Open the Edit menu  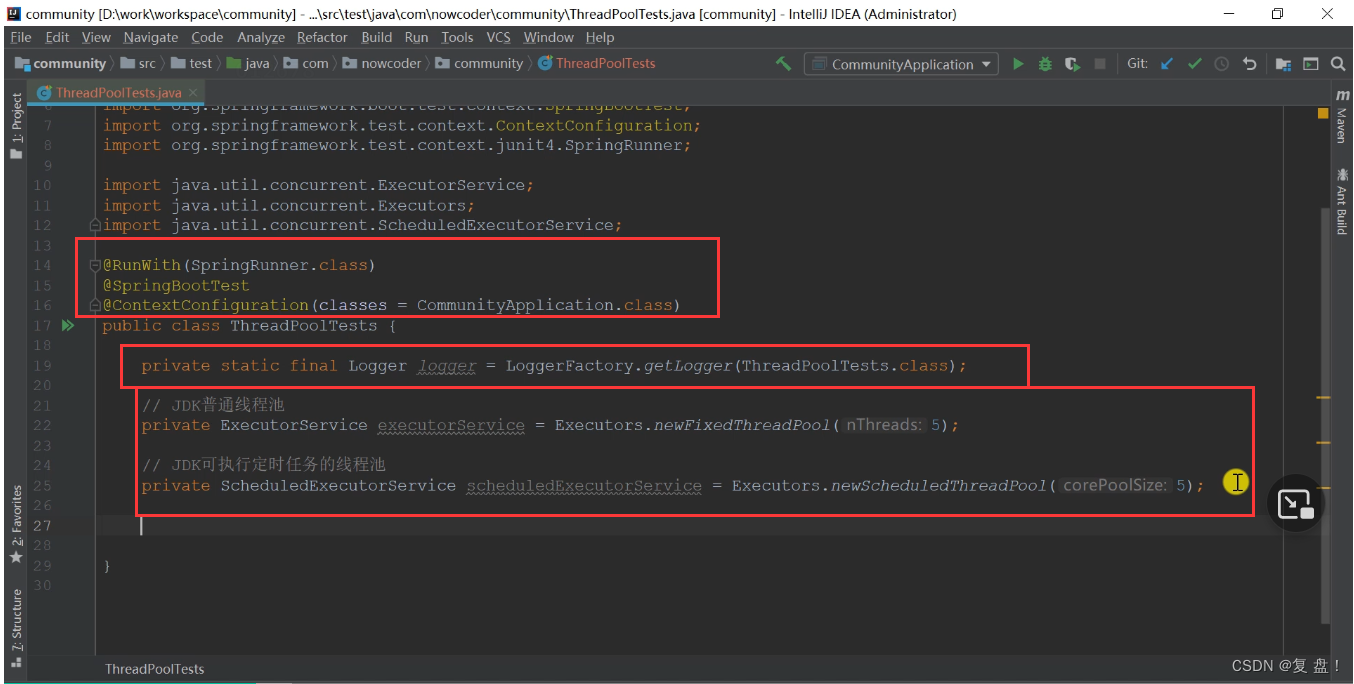[57, 37]
